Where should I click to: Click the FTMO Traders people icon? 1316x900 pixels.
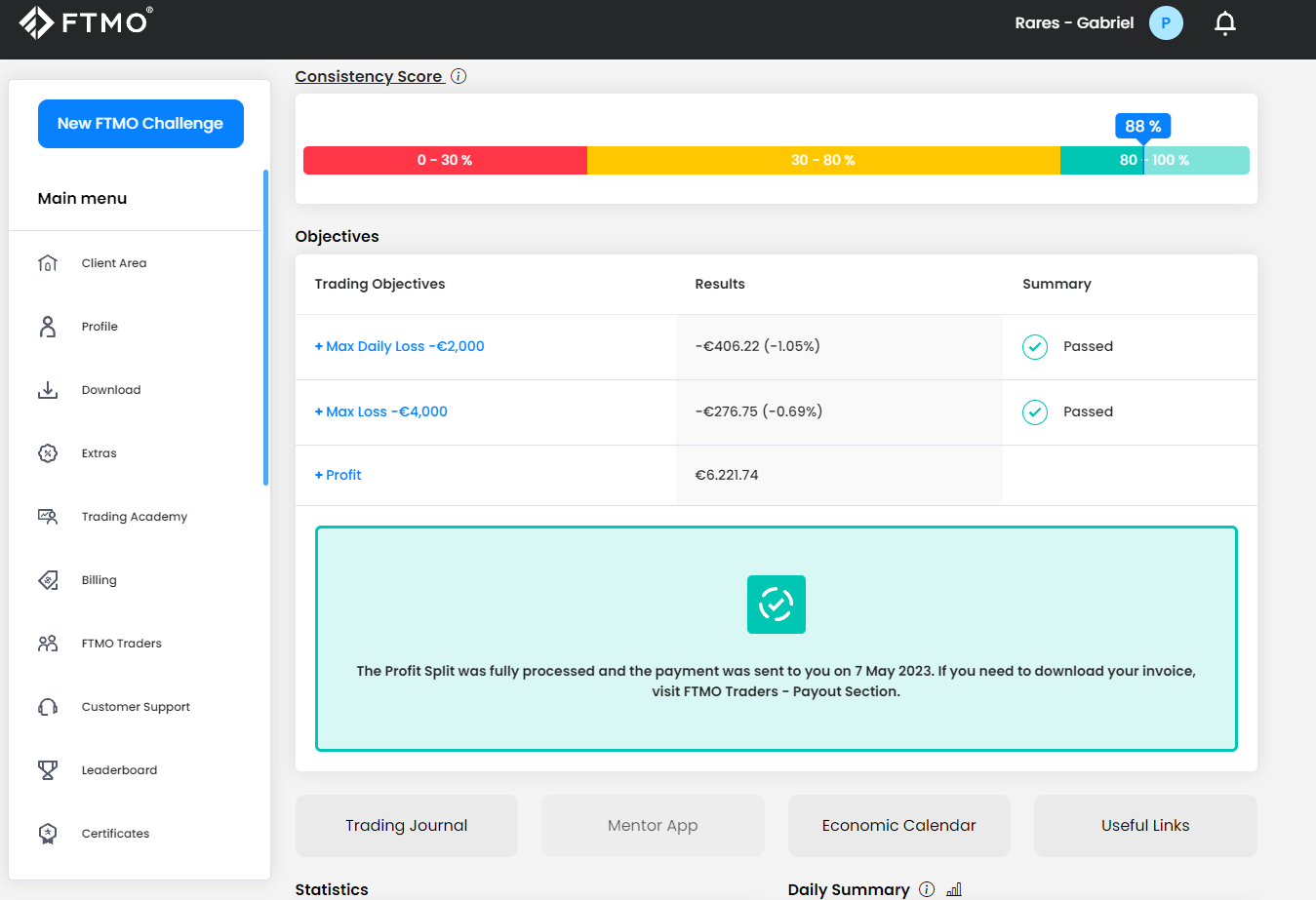click(x=48, y=644)
